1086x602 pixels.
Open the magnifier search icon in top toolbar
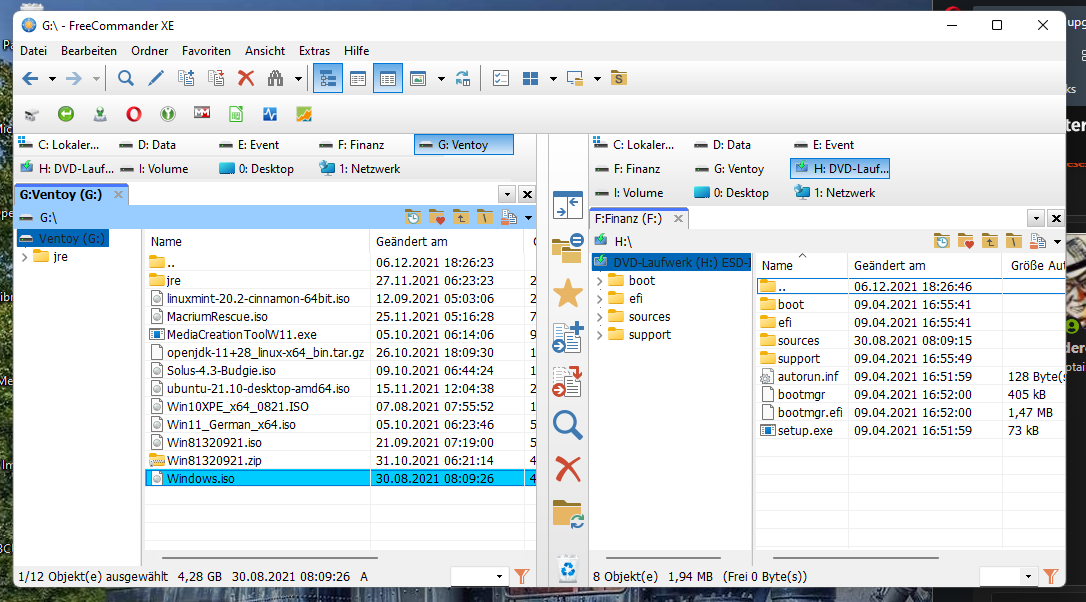125,78
